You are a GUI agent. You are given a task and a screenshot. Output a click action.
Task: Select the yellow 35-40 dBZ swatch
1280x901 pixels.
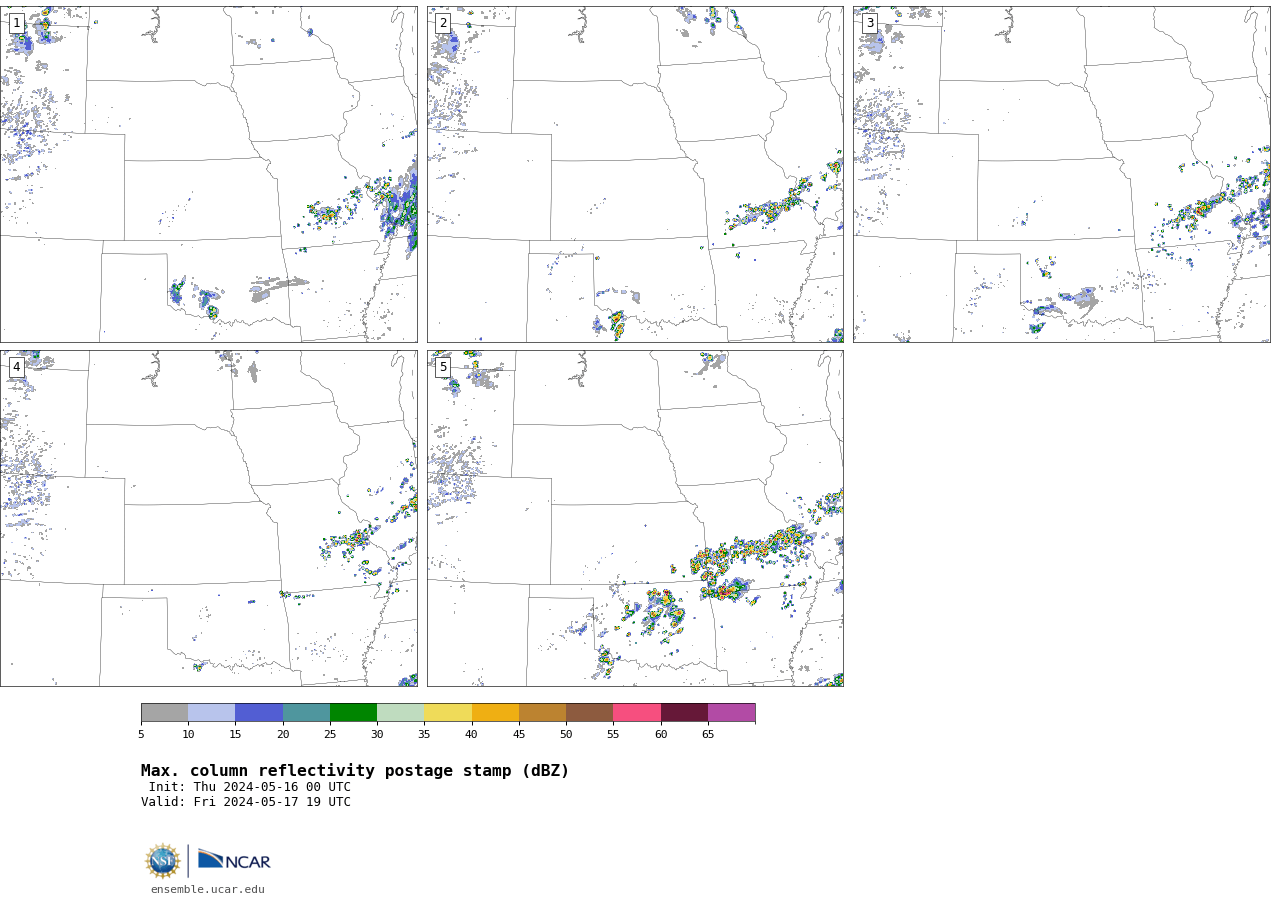[x=448, y=713]
